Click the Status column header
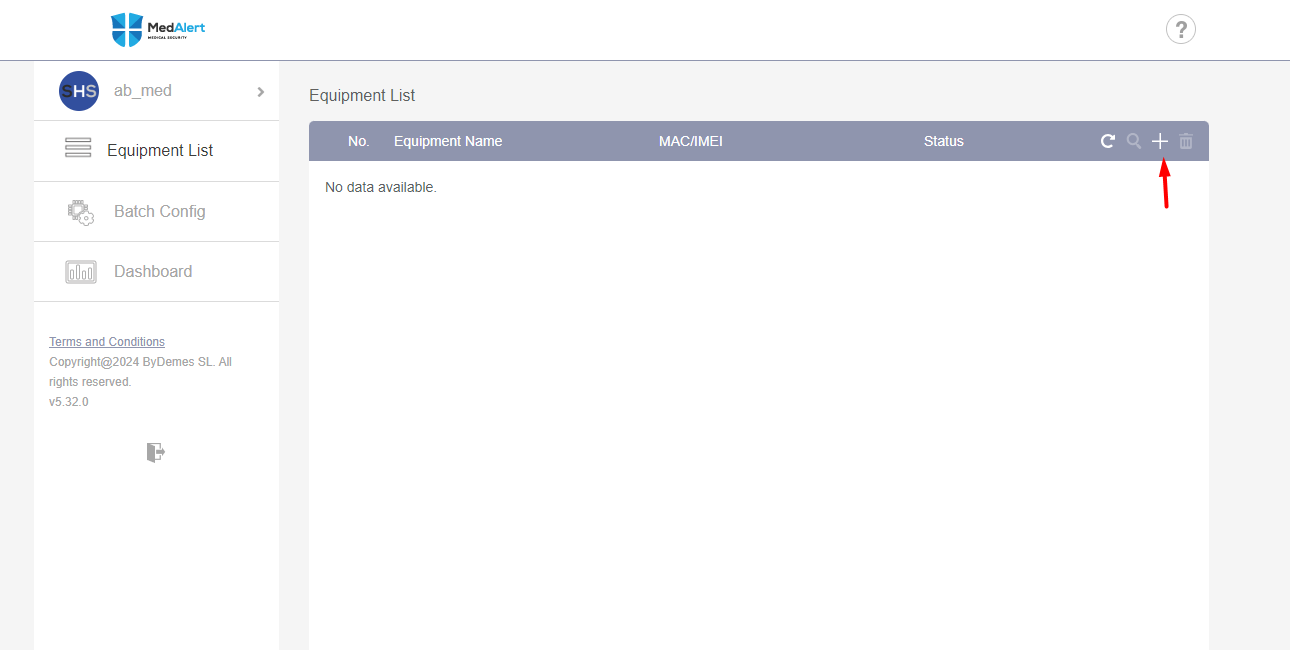The image size is (1290, 650). coord(944,141)
